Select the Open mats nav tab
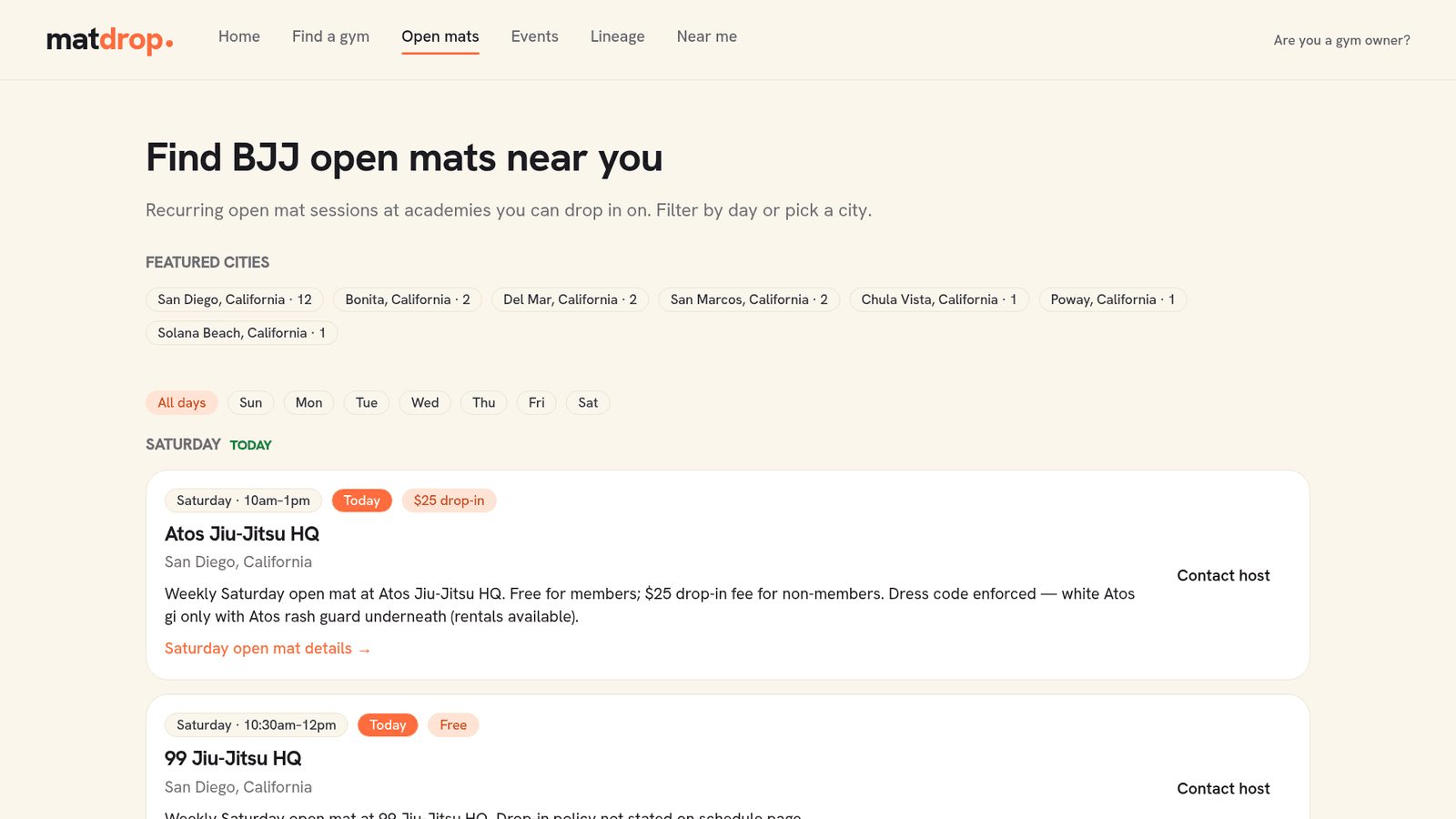Viewport: 1456px width, 819px height. click(x=440, y=36)
